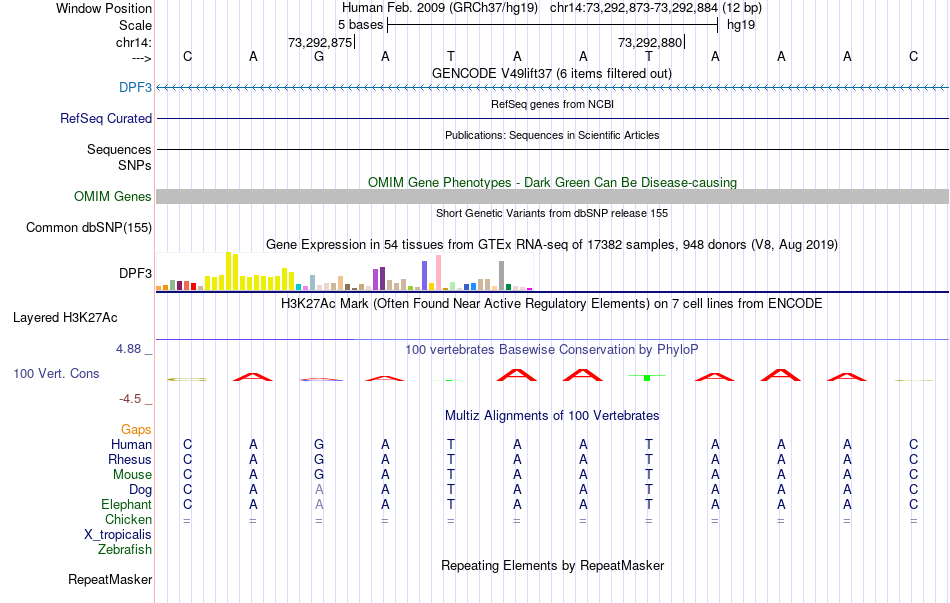The width and height of the screenshot is (950, 603).
Task: Select the Rhesus species label
Action: tap(130, 459)
